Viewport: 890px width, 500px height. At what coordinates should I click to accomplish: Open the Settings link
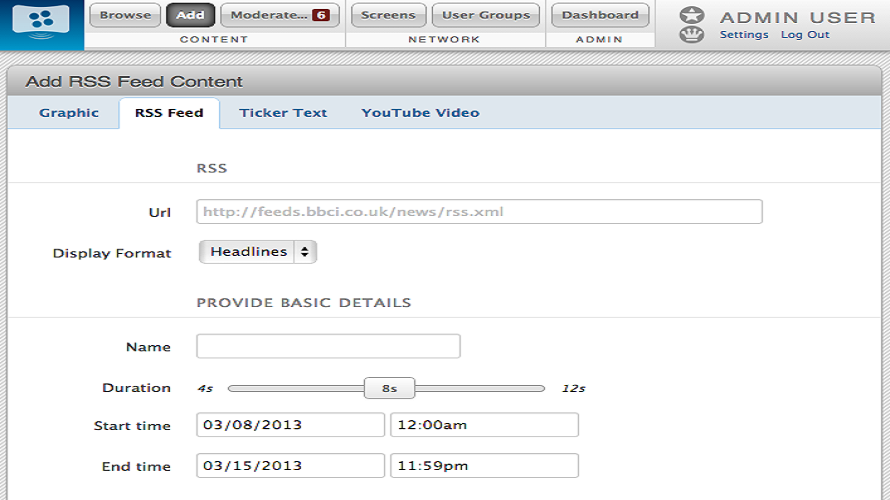tap(743, 35)
